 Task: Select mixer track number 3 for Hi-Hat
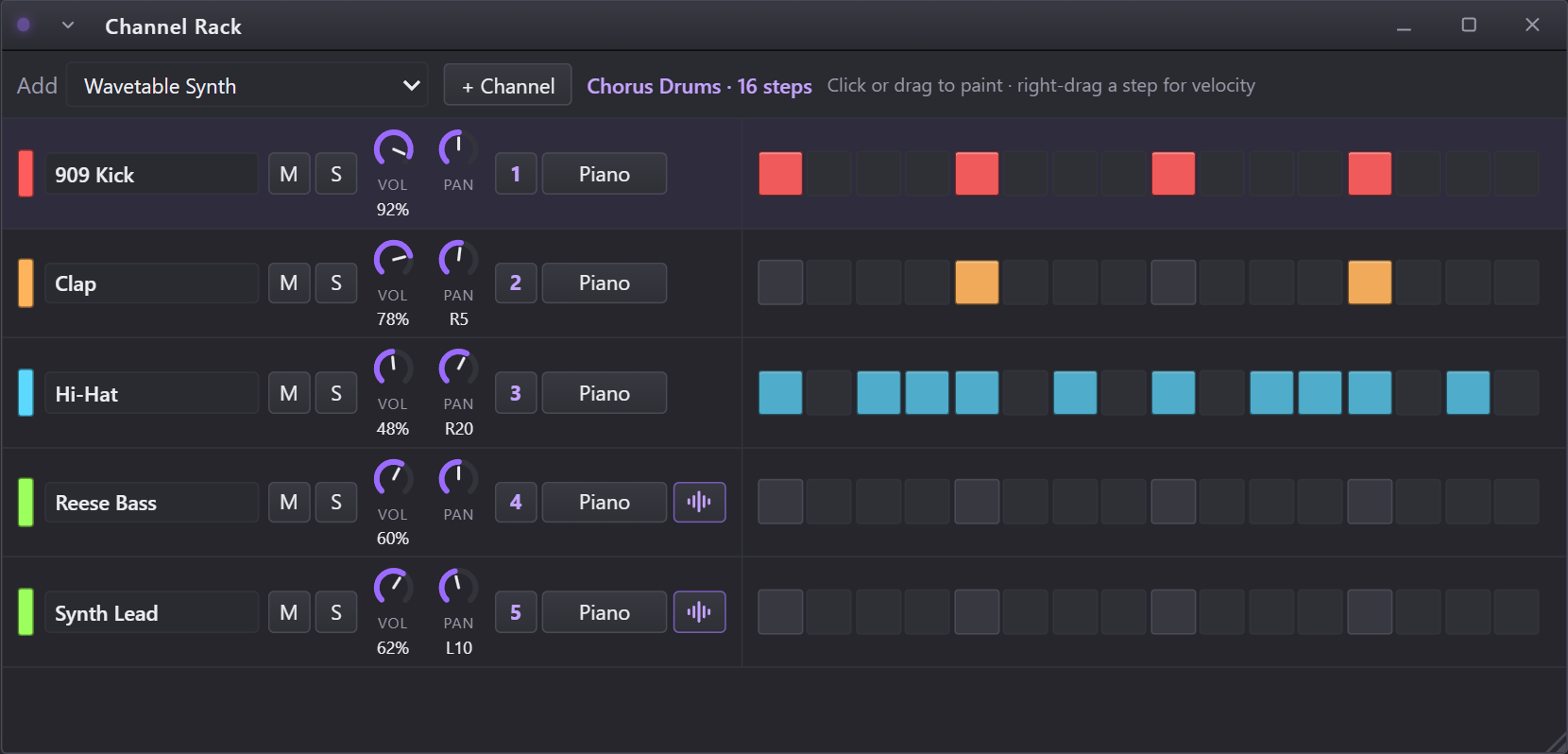click(x=516, y=393)
